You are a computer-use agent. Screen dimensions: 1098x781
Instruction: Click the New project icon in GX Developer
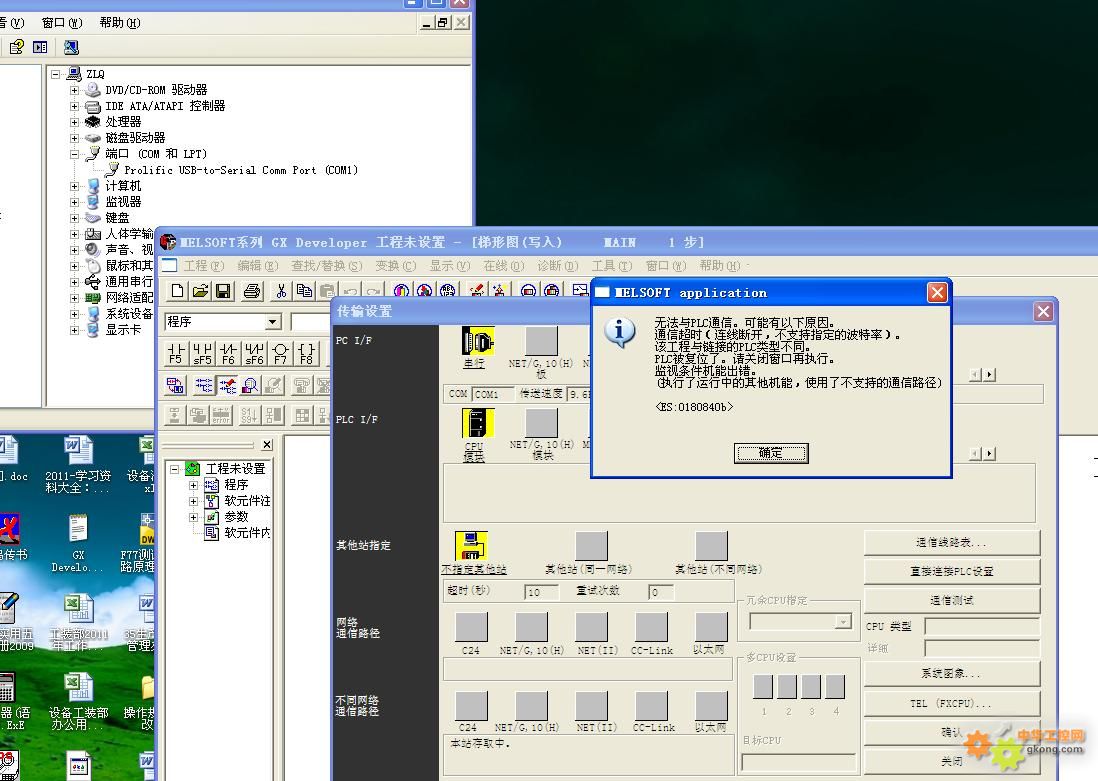[178, 291]
